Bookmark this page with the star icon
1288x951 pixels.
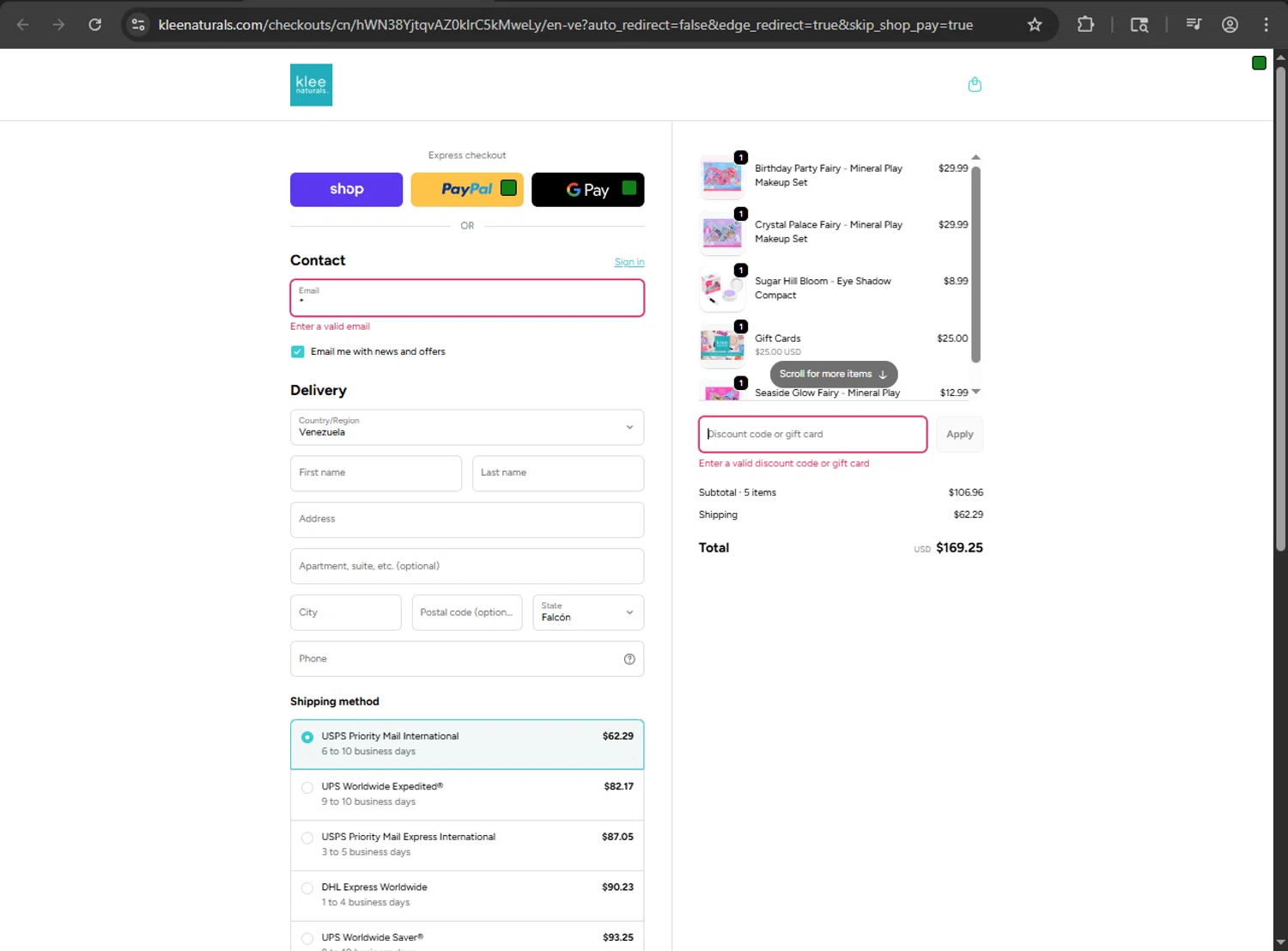(1035, 25)
